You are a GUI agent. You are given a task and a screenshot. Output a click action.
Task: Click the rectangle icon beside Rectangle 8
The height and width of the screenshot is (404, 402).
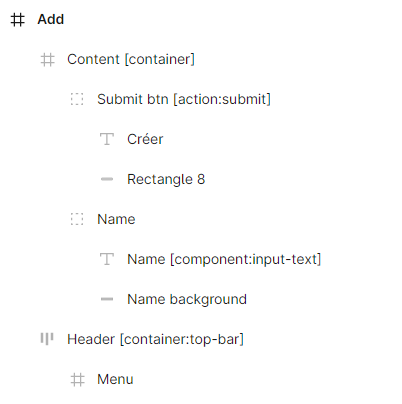point(107,179)
